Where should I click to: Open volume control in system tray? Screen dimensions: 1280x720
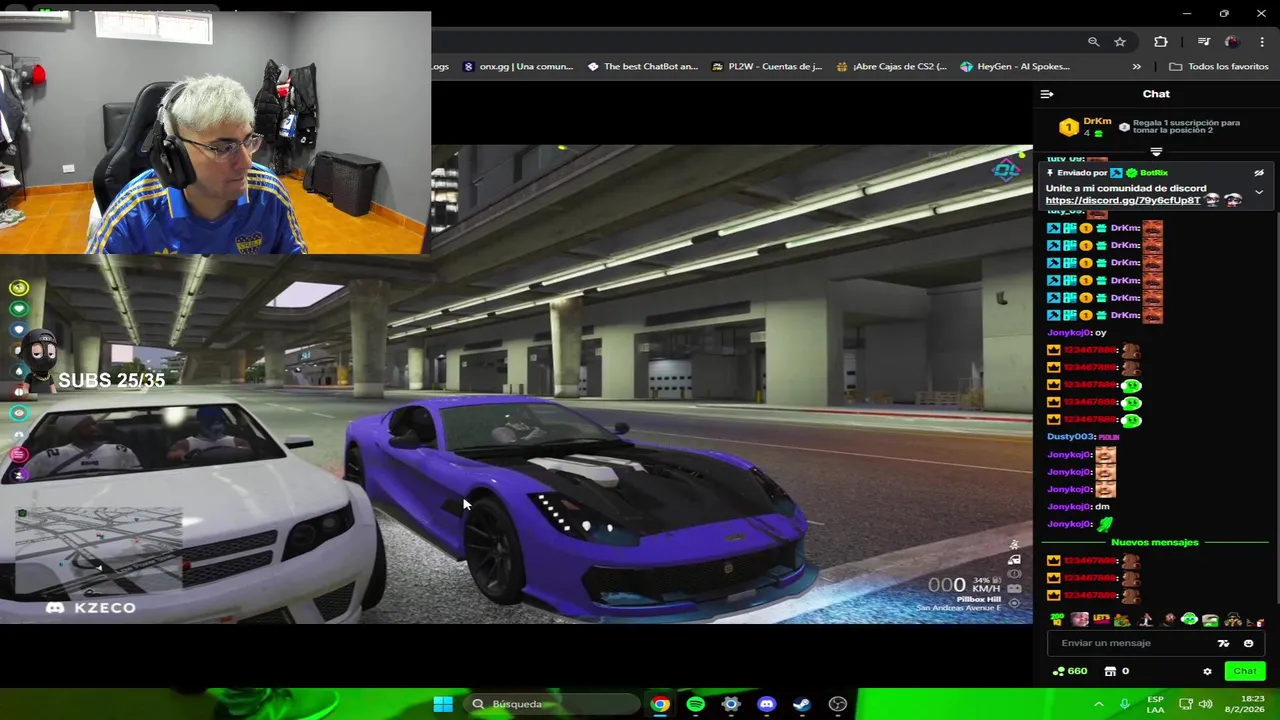click(1205, 704)
